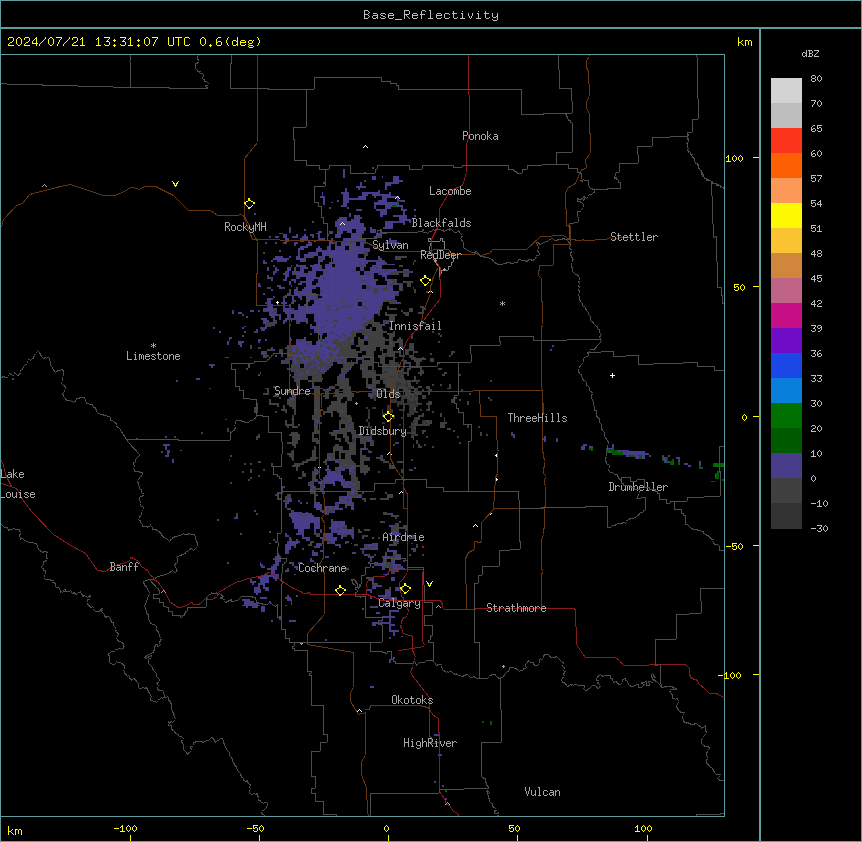Click the Stettler city label

[634, 237]
